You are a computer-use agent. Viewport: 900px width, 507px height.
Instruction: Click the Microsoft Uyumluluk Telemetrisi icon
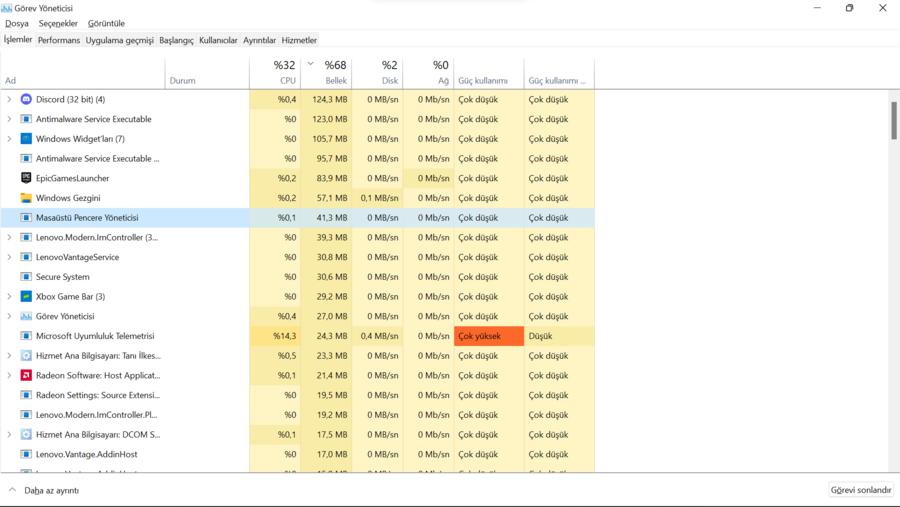coord(26,336)
